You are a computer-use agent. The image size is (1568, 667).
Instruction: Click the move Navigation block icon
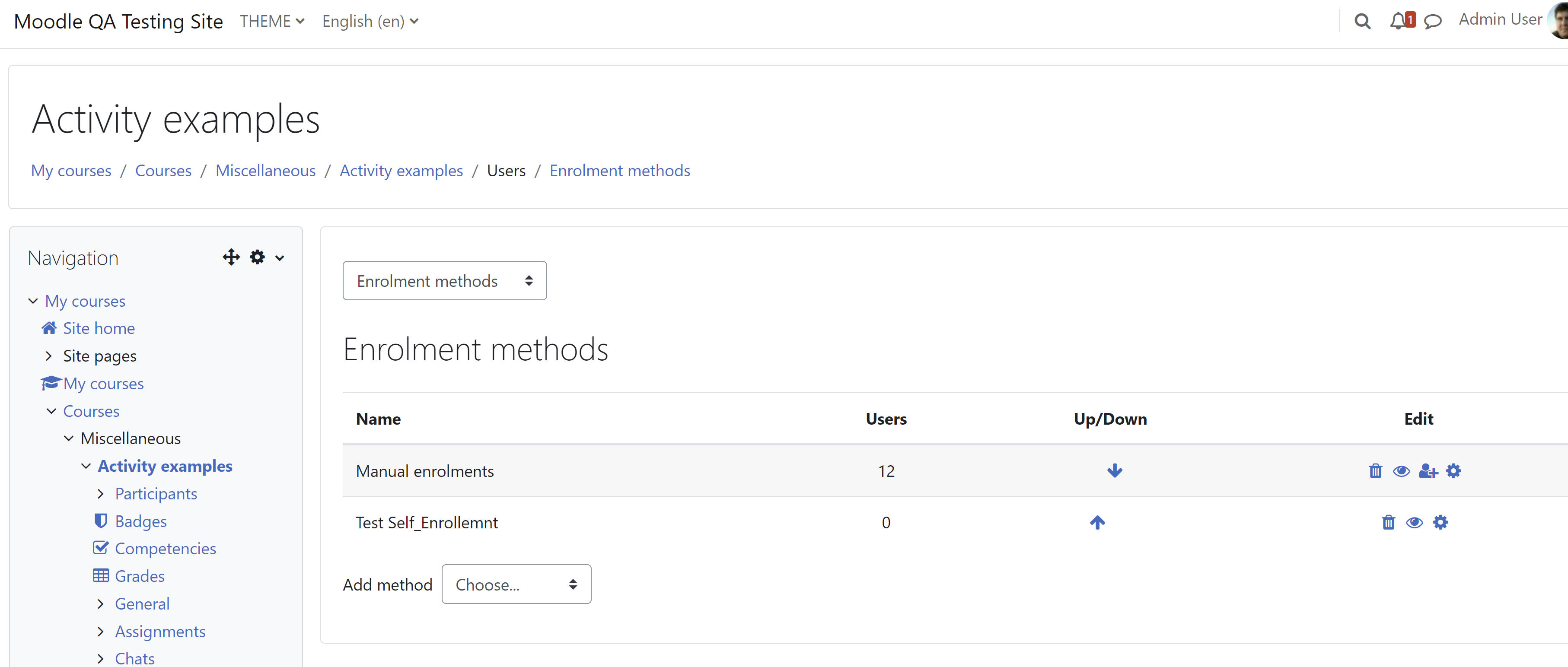(x=231, y=257)
